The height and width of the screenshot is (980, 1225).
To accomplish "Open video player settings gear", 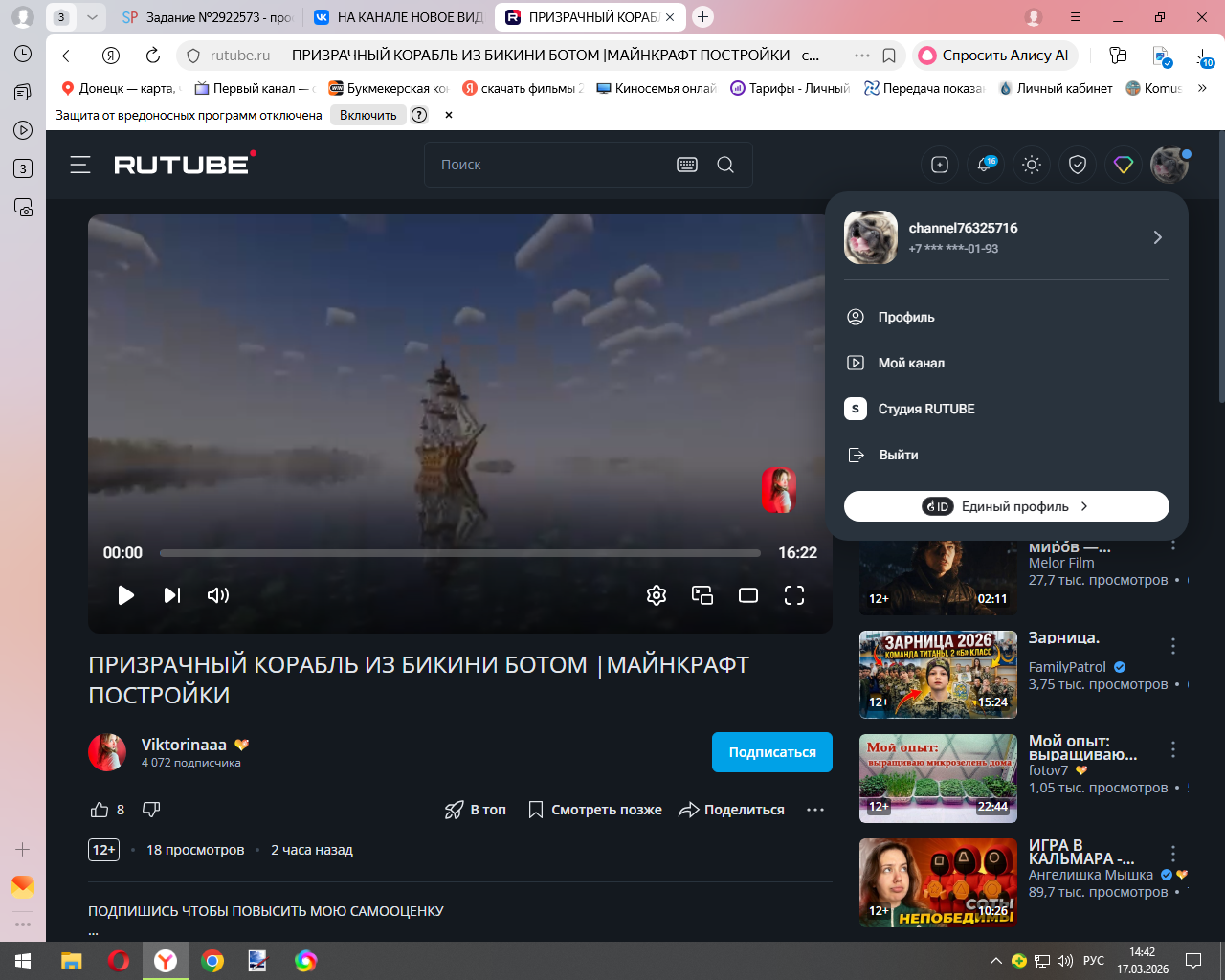I will [x=656, y=595].
